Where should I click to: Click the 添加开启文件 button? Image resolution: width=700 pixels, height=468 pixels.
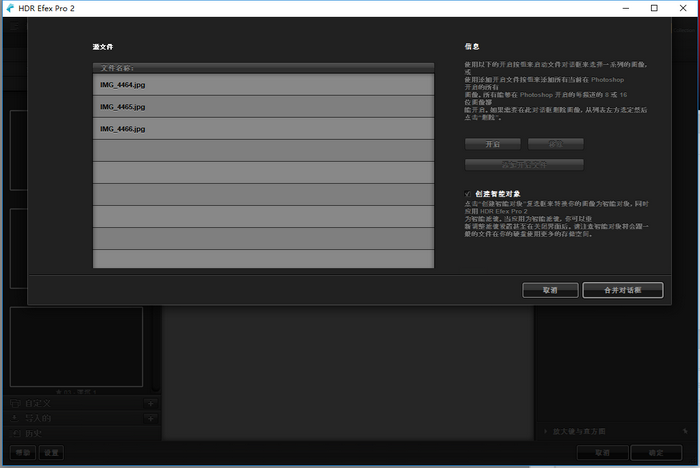point(524,165)
